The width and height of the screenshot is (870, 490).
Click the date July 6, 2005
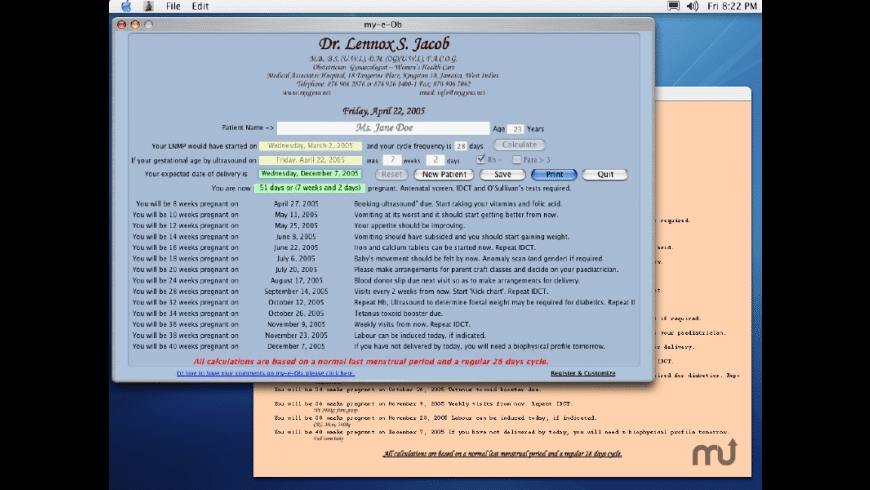pyautogui.click(x=296, y=259)
